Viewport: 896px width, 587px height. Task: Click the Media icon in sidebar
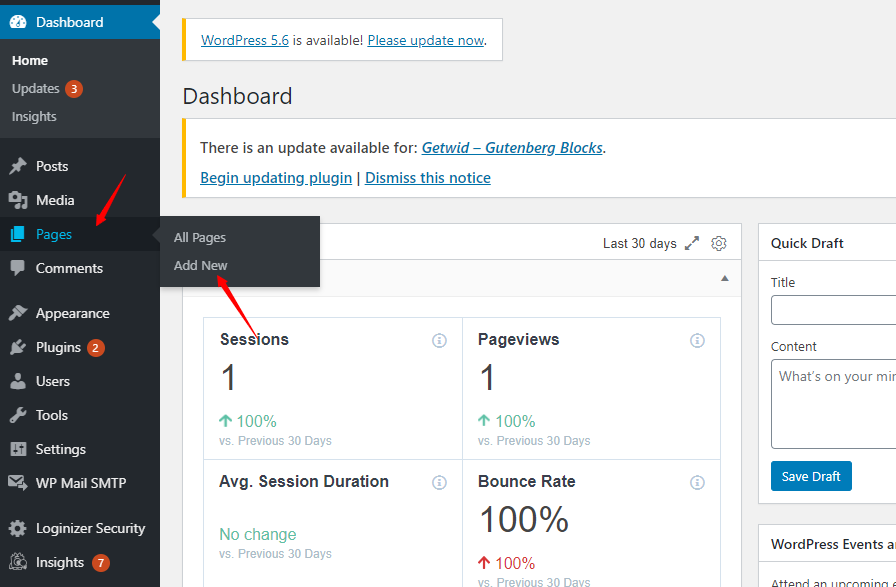[x=18, y=200]
